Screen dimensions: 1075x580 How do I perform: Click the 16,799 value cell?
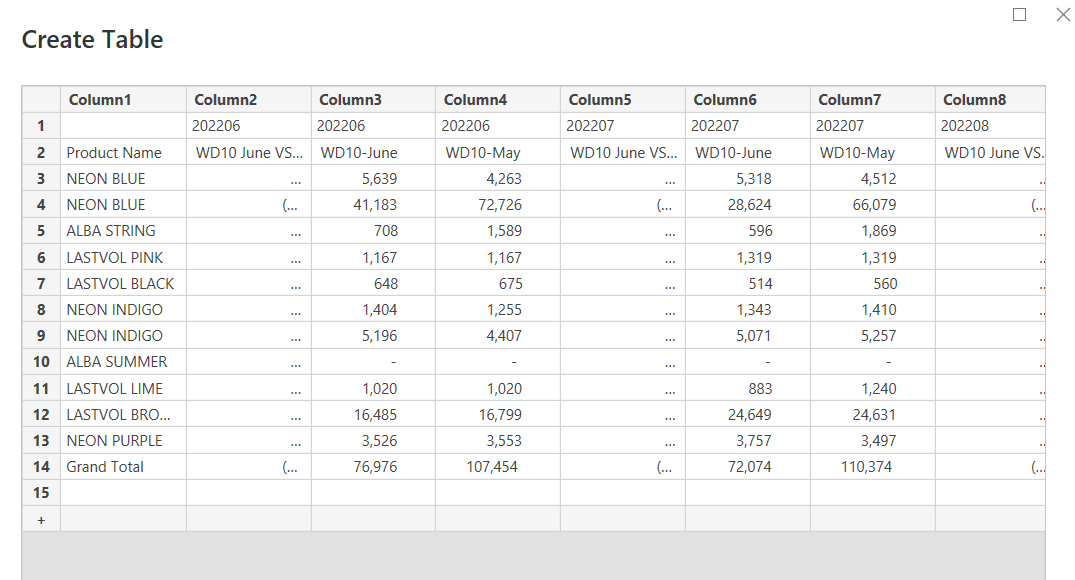coord(498,414)
